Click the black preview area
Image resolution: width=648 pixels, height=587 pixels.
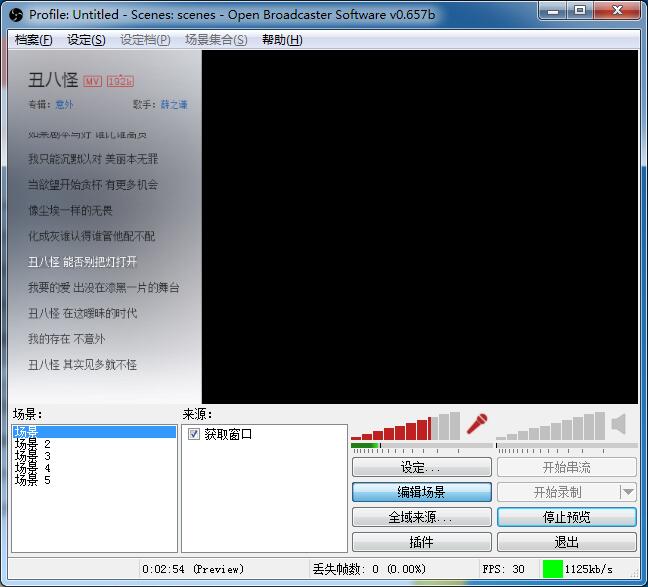(x=420, y=227)
